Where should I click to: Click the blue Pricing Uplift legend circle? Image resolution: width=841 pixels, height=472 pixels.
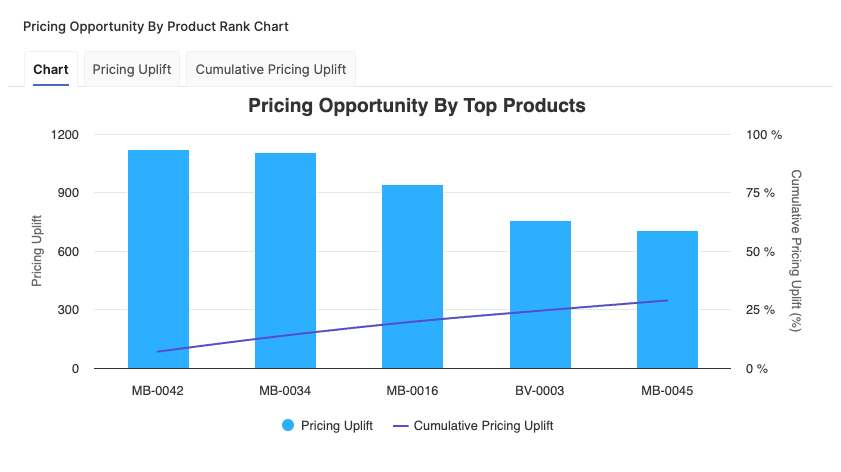(288, 426)
